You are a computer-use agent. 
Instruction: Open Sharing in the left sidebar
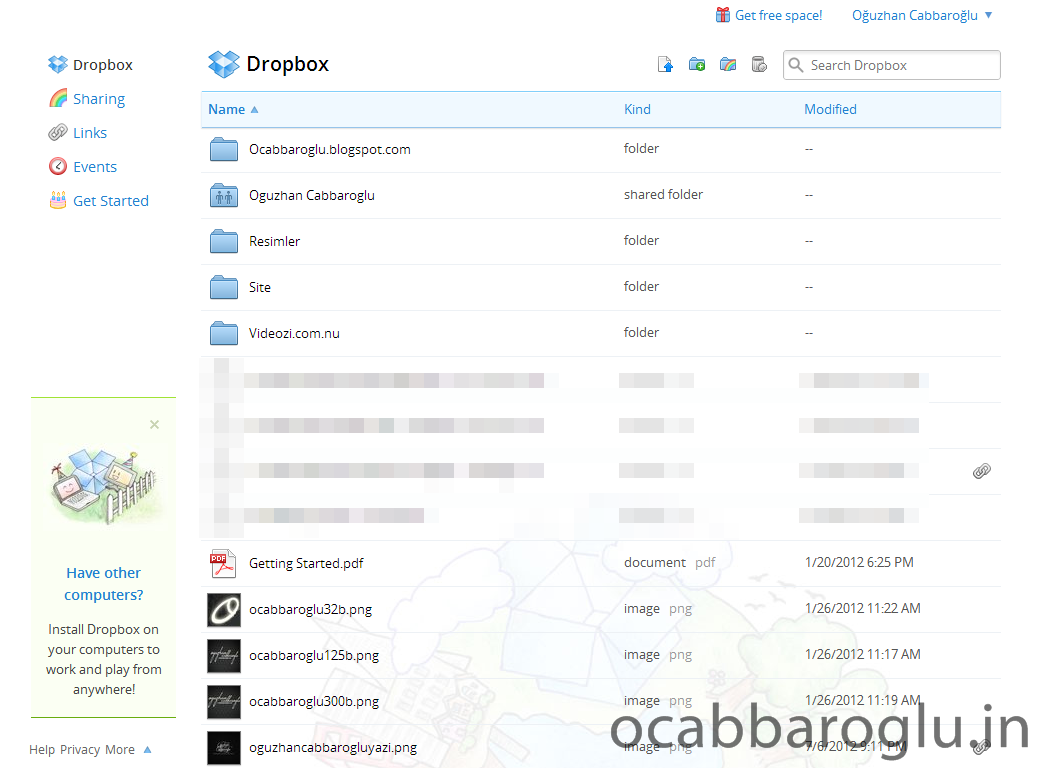(x=98, y=99)
